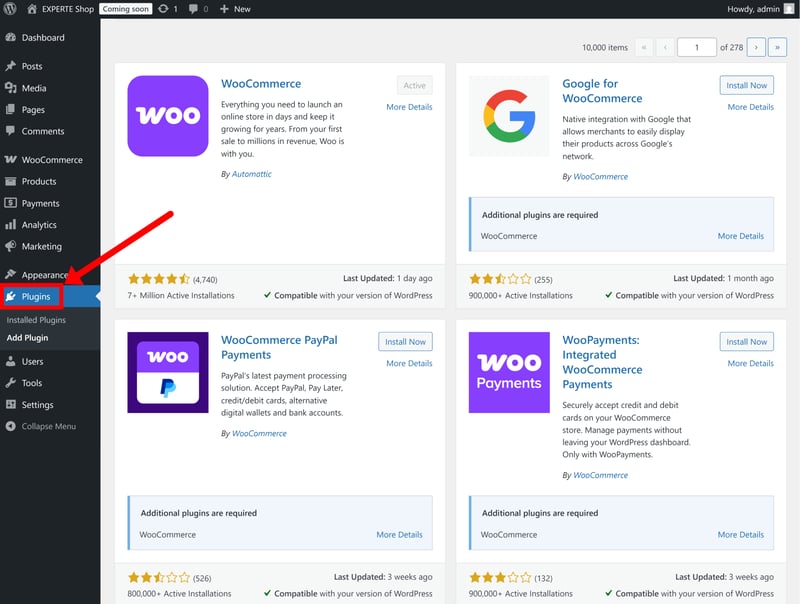Viewport: 800px width, 604px height.
Task: Select the Tools wrench icon
Action: click(x=11, y=383)
